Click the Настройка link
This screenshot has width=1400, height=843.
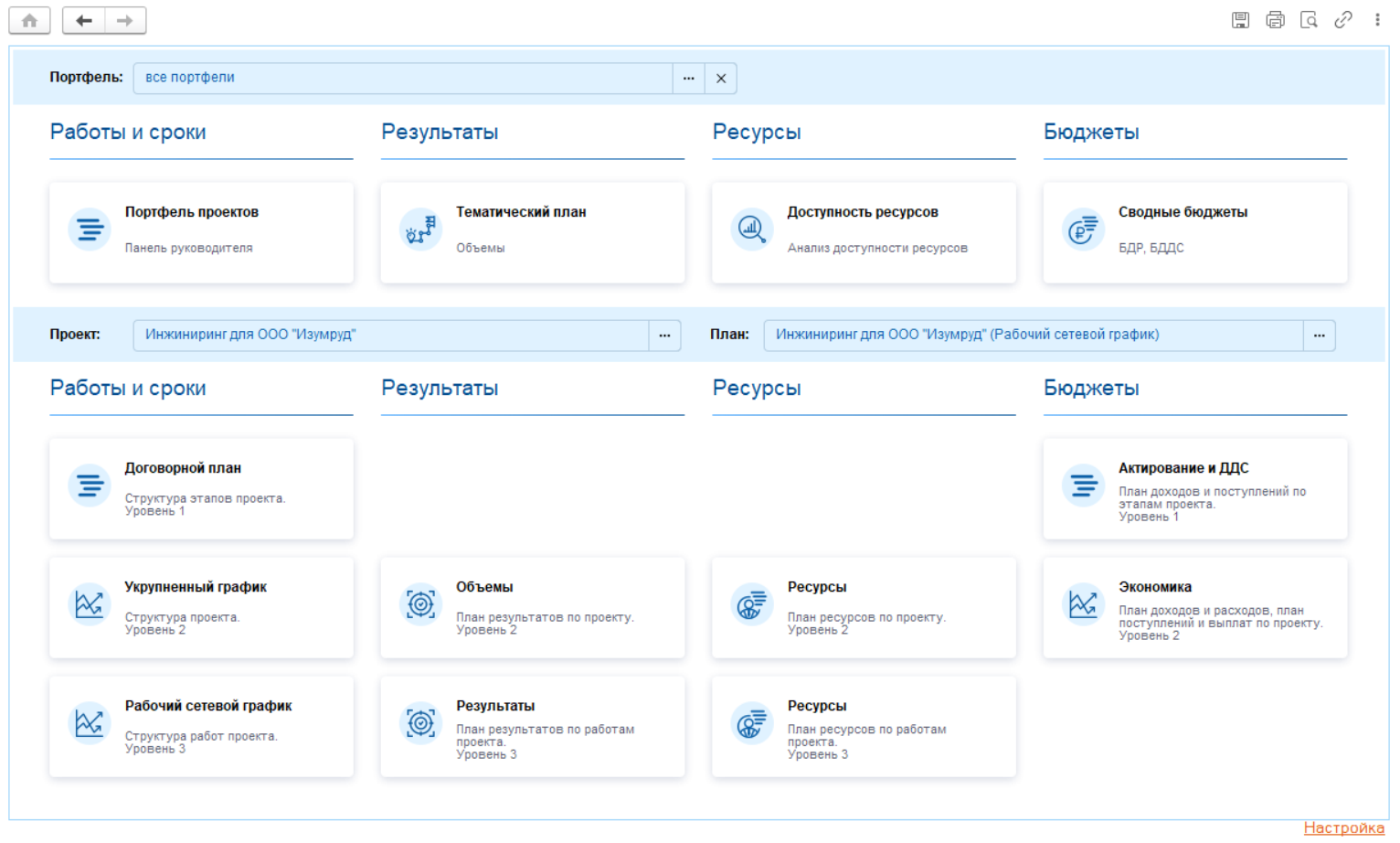tap(1343, 827)
